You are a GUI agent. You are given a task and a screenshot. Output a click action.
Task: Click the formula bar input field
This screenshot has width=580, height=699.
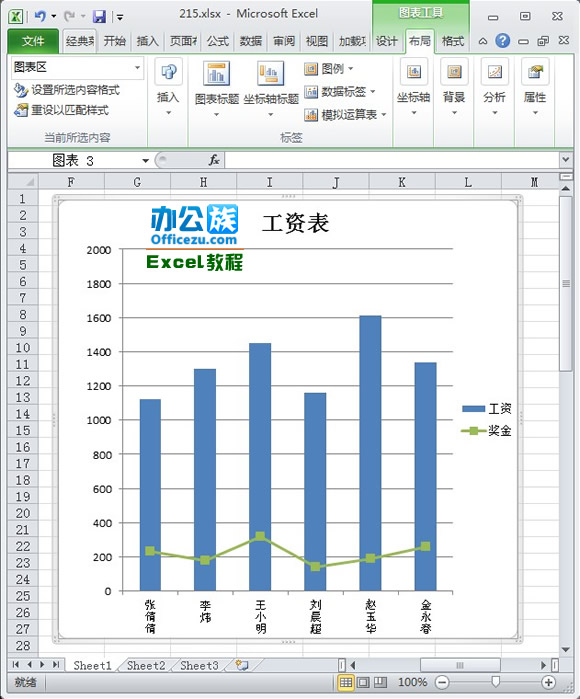coord(392,160)
